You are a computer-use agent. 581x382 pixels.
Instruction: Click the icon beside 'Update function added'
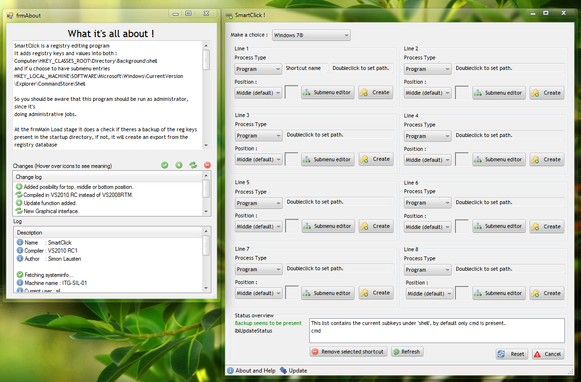(19, 203)
